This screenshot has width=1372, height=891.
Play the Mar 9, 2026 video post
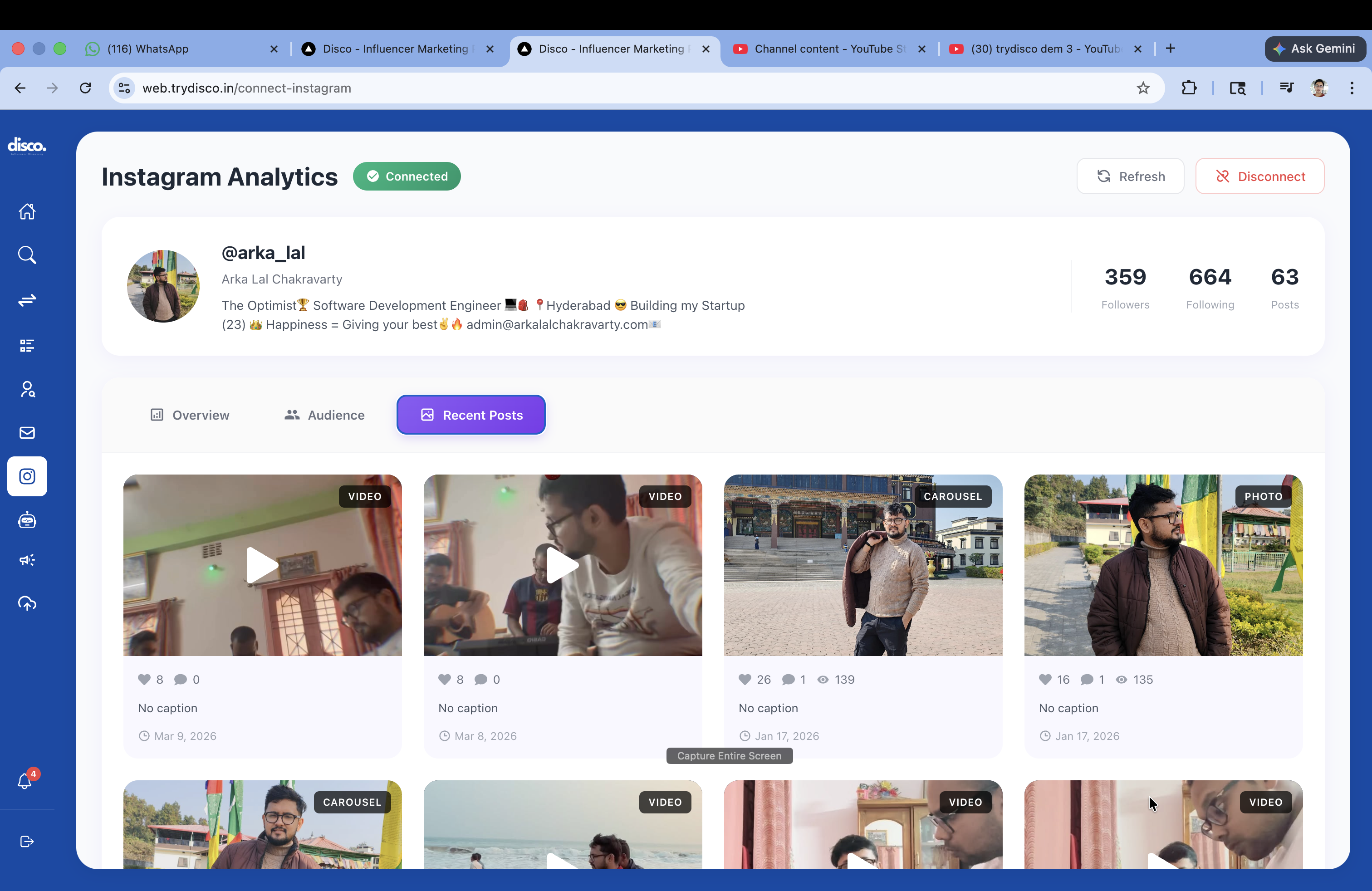click(262, 565)
